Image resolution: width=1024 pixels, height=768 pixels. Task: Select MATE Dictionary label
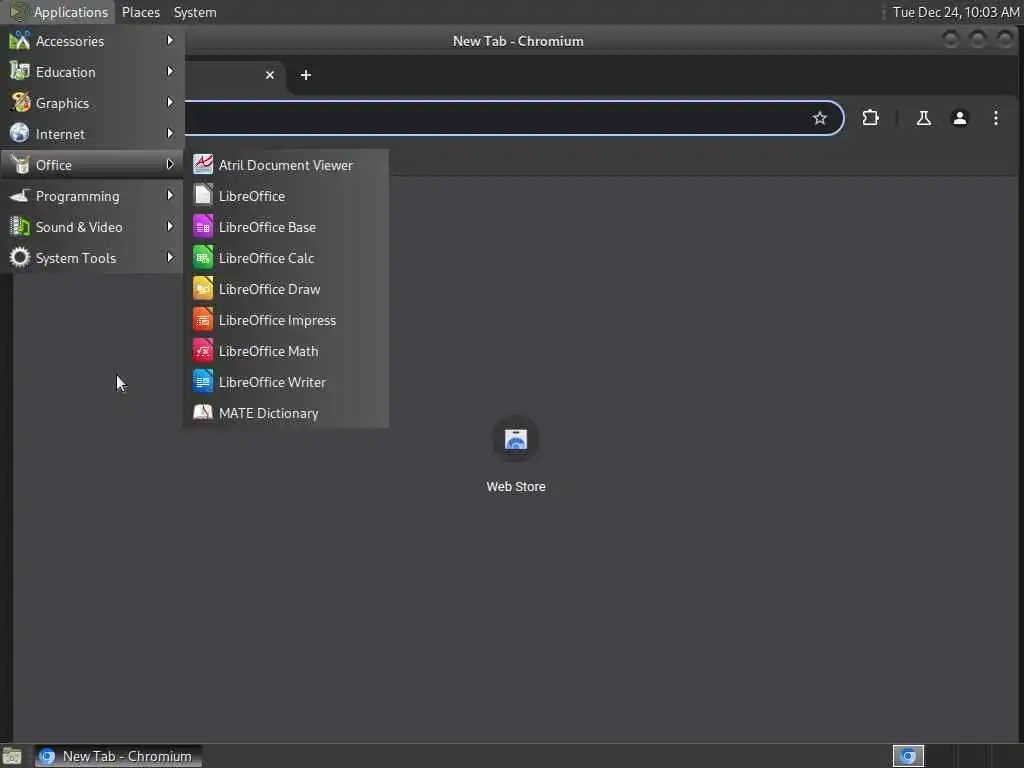[x=268, y=413]
